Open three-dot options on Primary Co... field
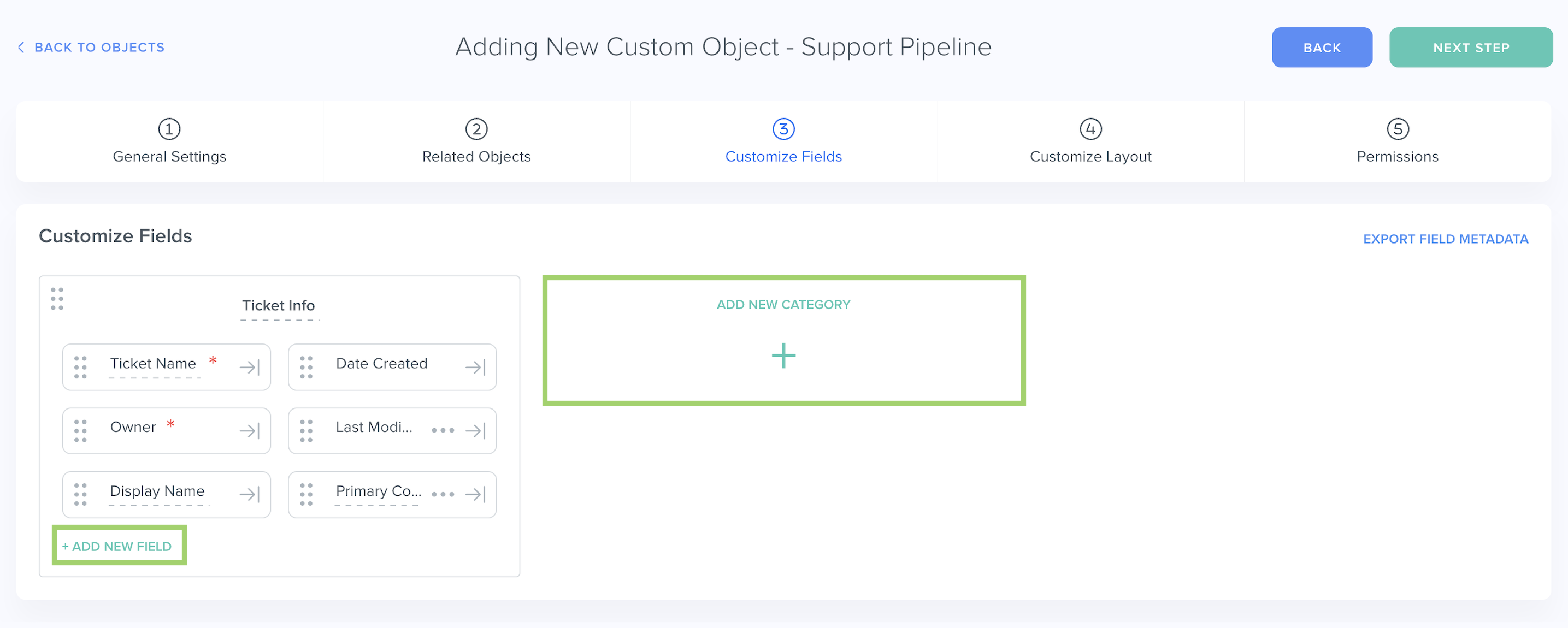Image resolution: width=1568 pixels, height=628 pixels. click(443, 494)
